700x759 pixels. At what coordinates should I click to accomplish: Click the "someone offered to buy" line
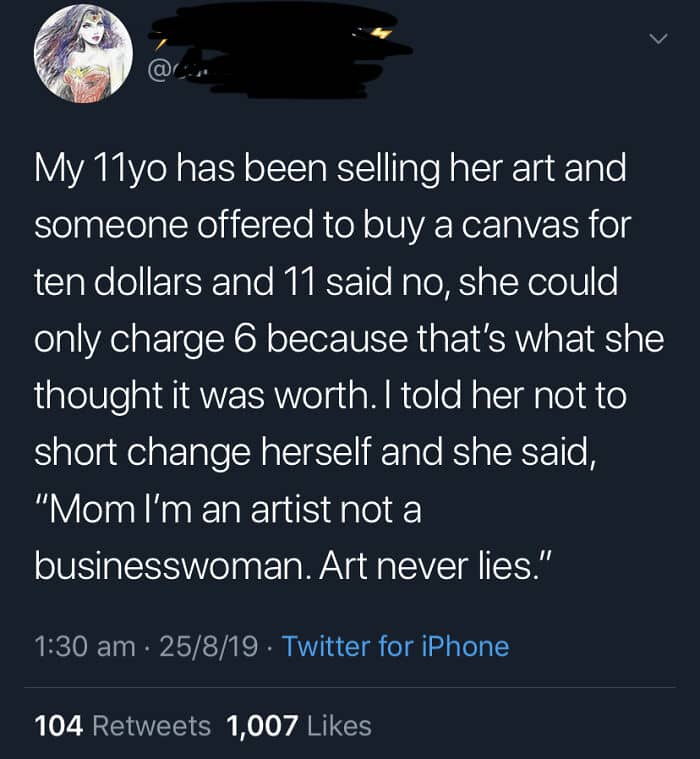coord(333,227)
